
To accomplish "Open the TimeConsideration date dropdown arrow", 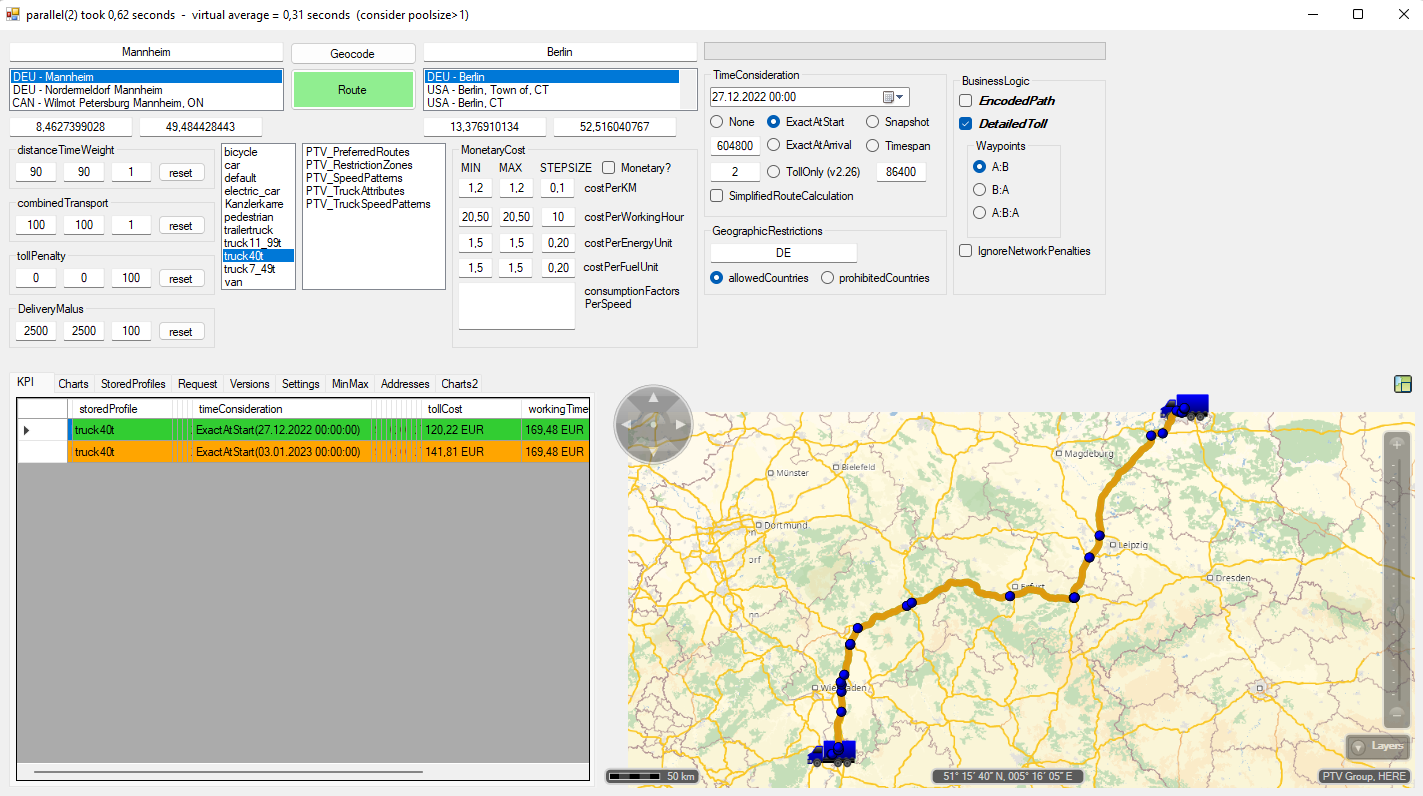I will click(x=901, y=97).
